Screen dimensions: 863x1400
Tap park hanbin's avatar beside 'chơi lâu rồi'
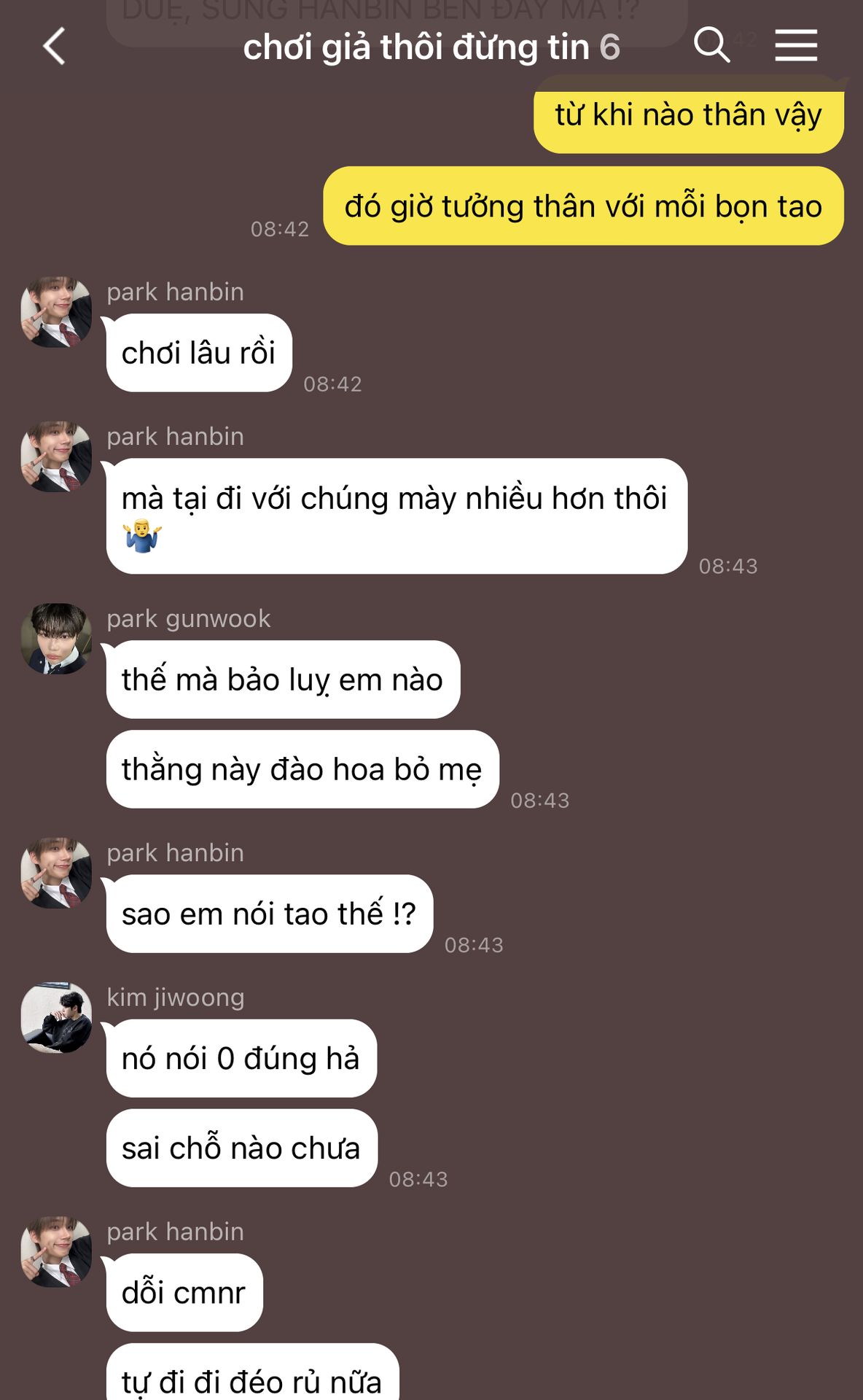[56, 311]
